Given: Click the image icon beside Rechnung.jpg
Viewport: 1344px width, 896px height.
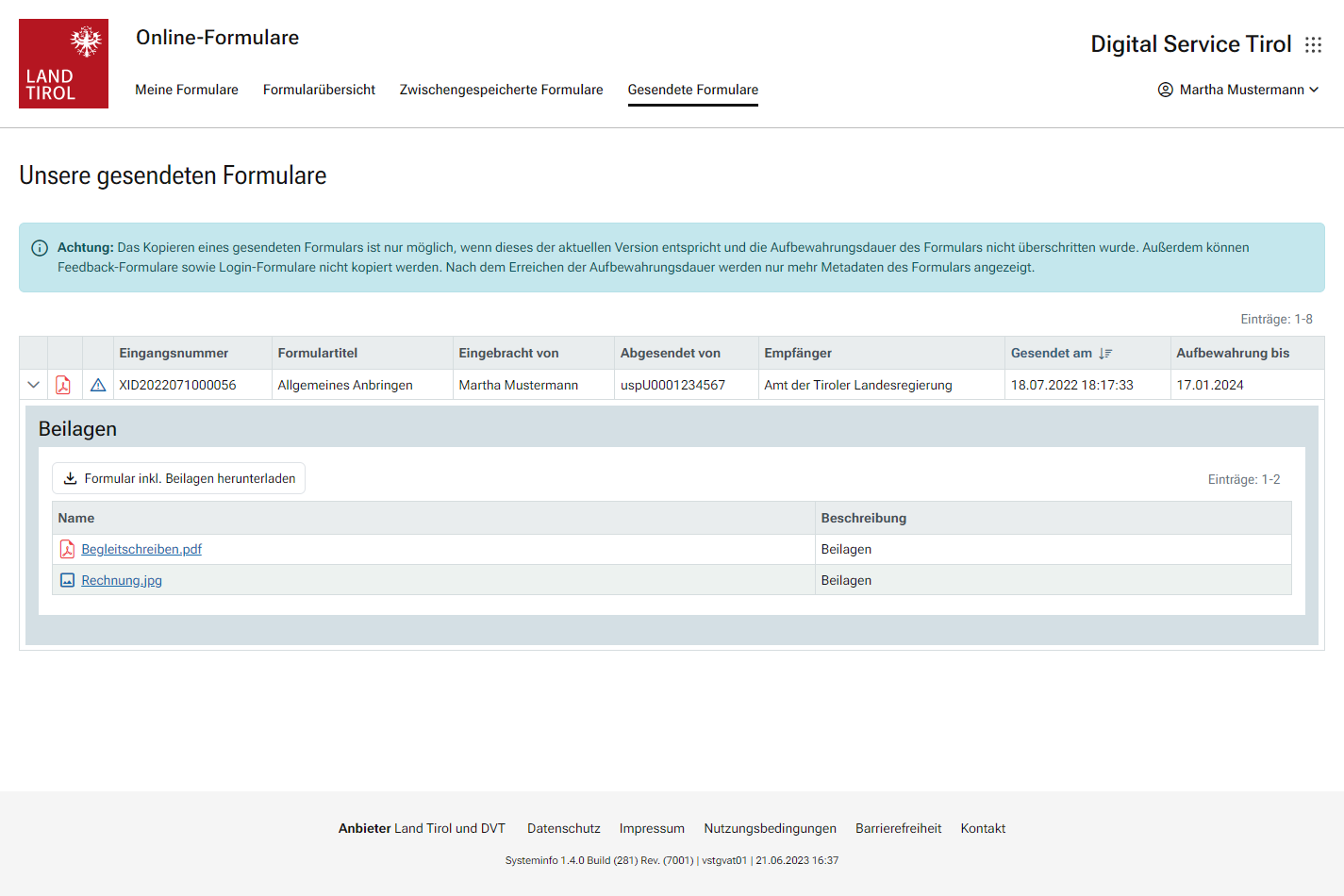Looking at the screenshot, I should click(67, 580).
